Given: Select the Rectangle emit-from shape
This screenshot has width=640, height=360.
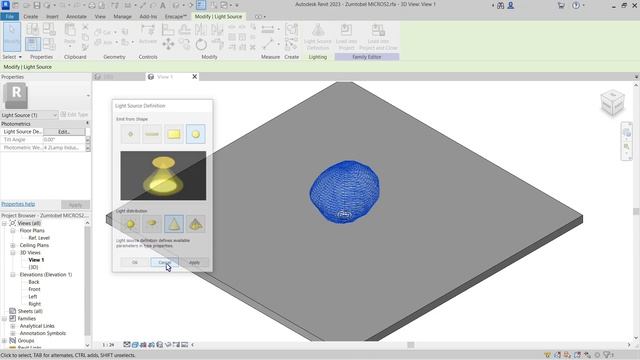Looking at the screenshot, I should pos(174,134).
